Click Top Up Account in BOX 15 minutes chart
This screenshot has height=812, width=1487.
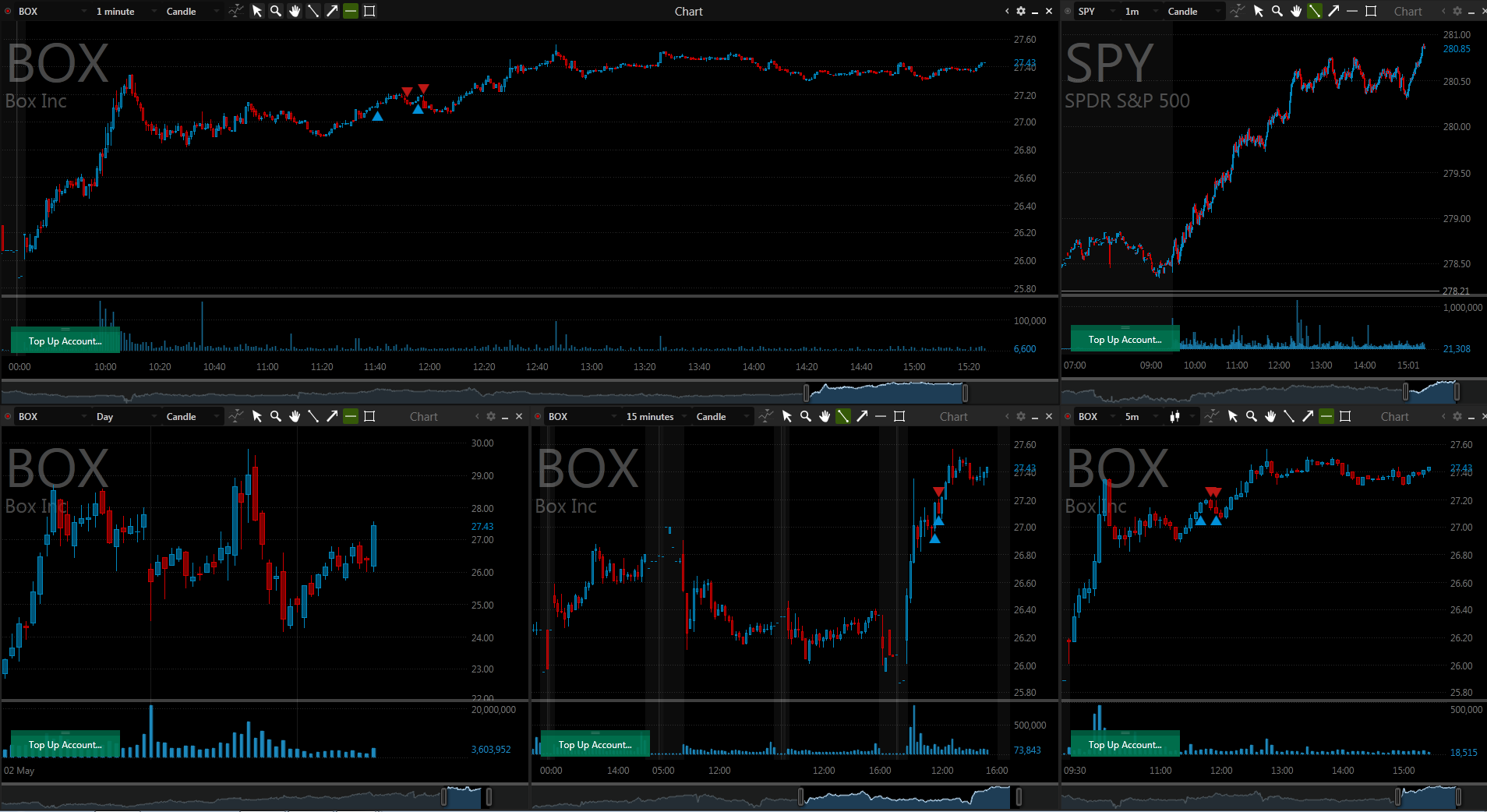[595, 744]
